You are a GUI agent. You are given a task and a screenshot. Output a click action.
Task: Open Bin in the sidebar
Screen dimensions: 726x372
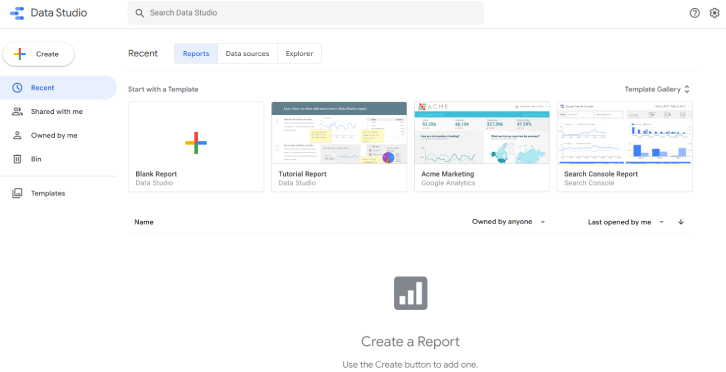(x=58, y=159)
